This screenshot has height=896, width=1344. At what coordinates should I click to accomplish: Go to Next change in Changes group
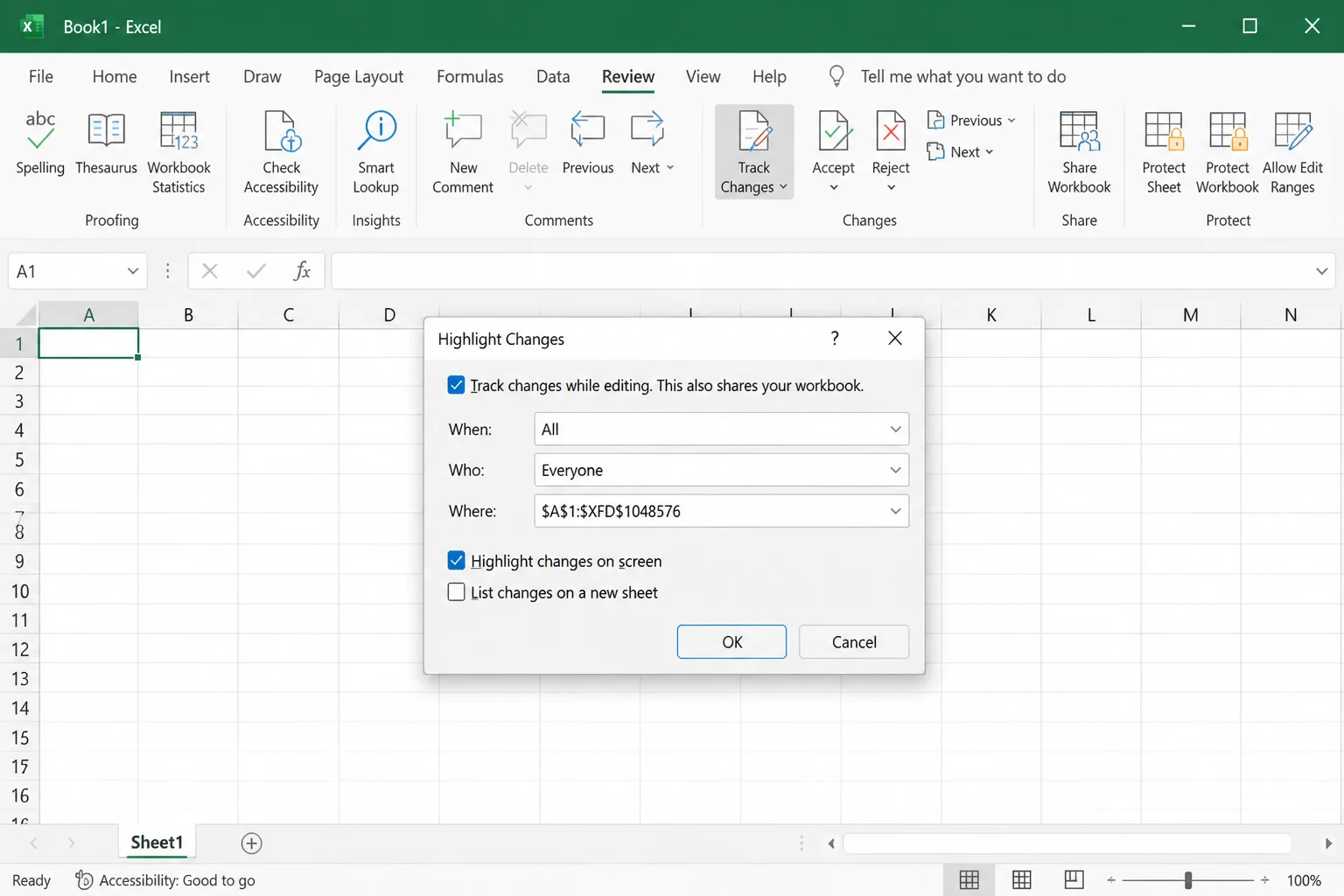(960, 152)
